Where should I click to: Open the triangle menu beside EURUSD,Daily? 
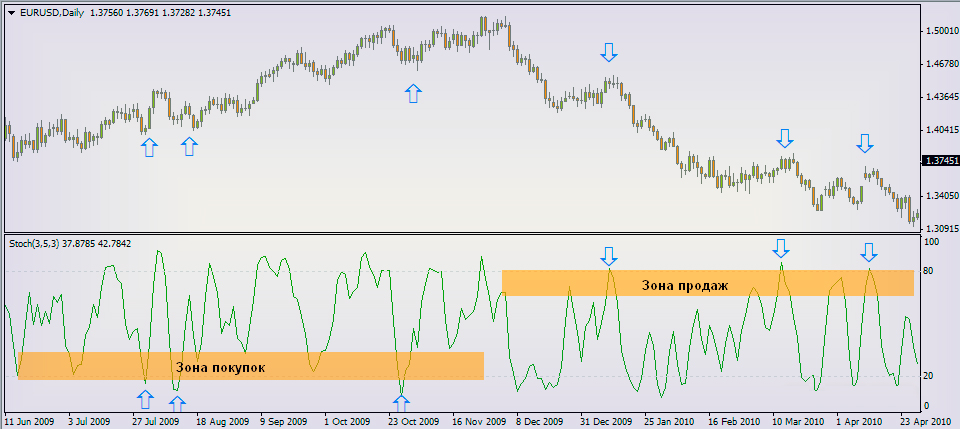(x=11, y=13)
